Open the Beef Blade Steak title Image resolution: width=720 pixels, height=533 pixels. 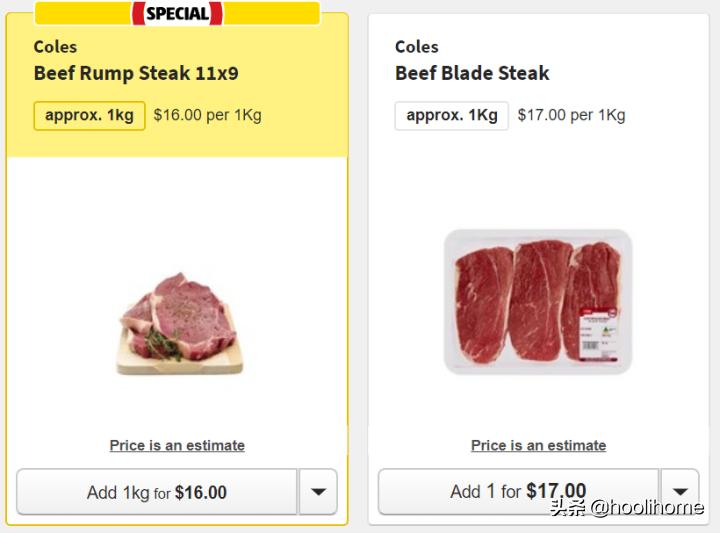click(x=472, y=73)
